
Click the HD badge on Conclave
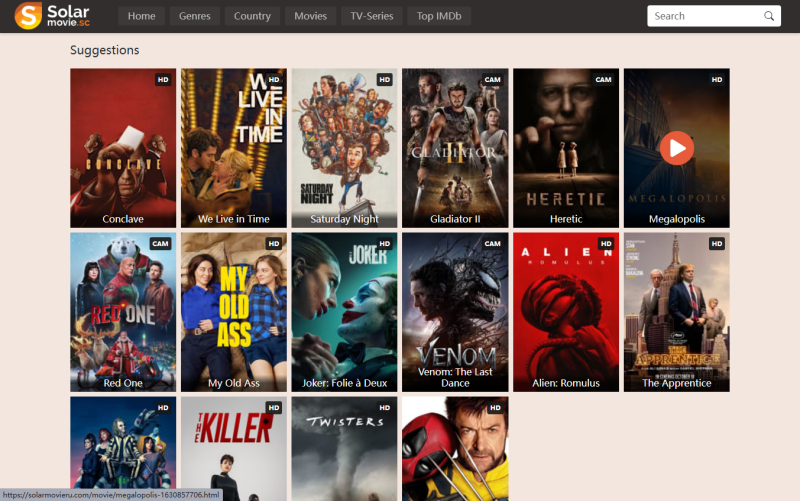click(x=163, y=80)
